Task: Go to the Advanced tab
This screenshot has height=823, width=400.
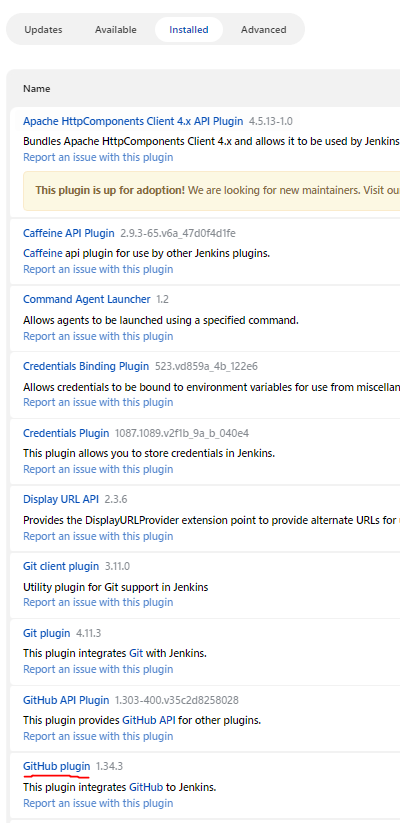Action: coord(264,29)
